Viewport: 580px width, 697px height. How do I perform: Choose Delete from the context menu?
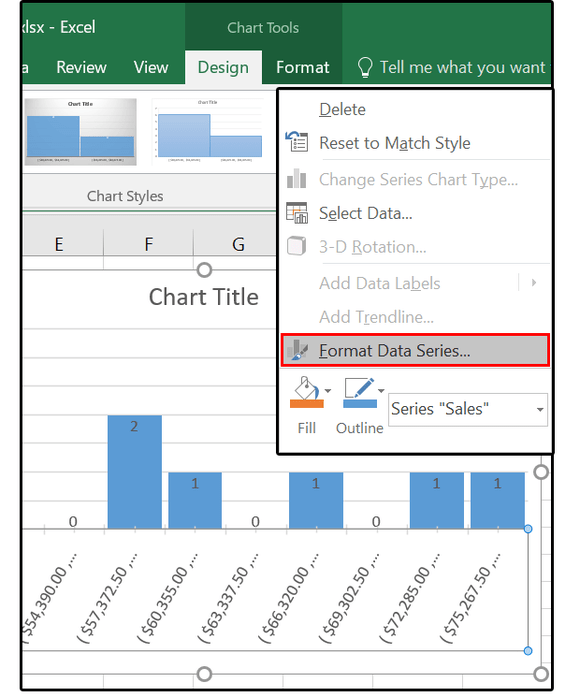point(342,109)
